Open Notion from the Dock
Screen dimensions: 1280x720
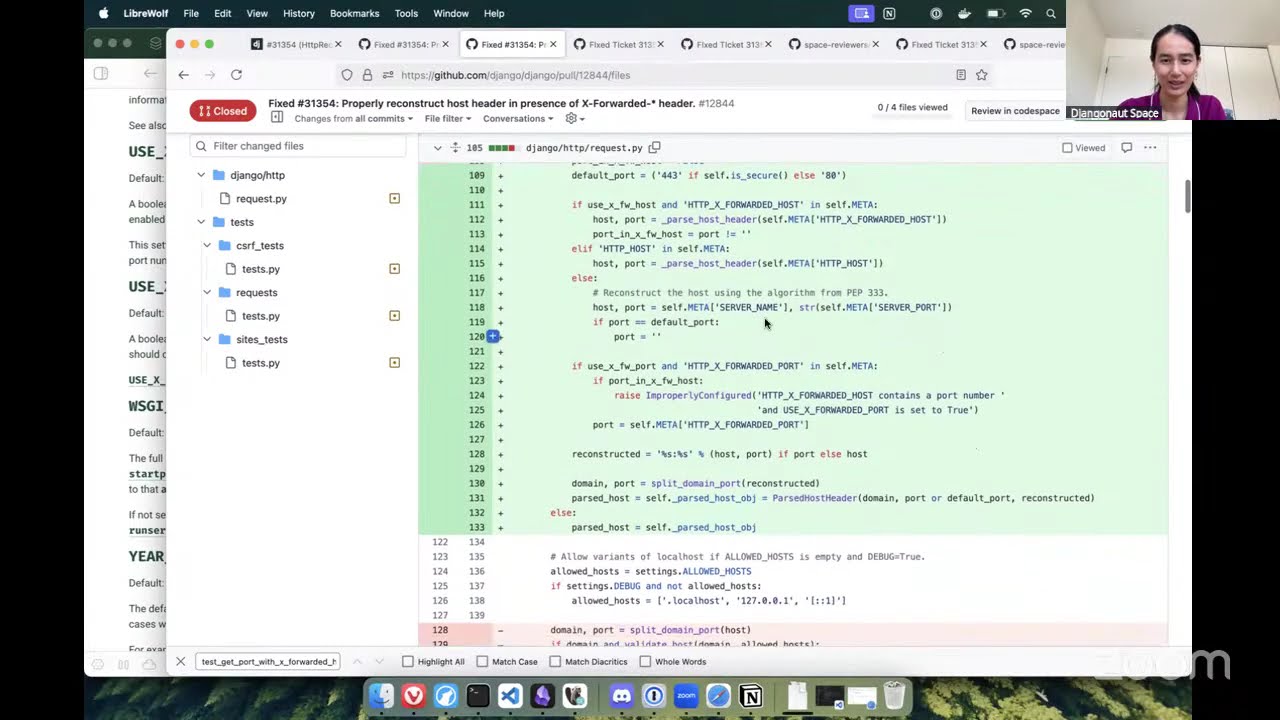click(x=751, y=695)
